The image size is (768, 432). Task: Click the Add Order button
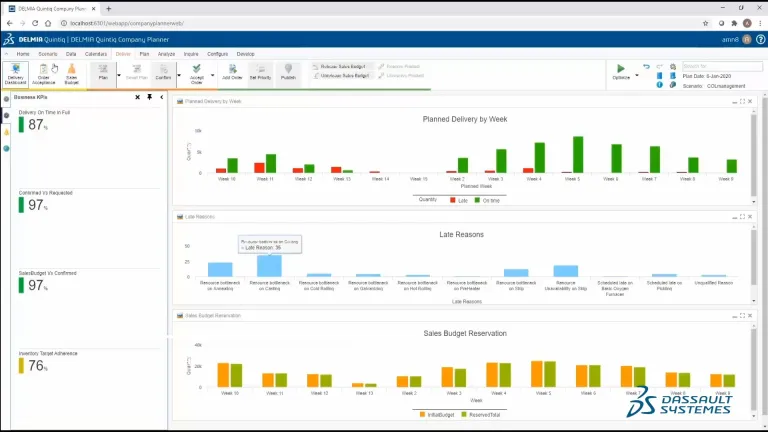pyautogui.click(x=232, y=72)
